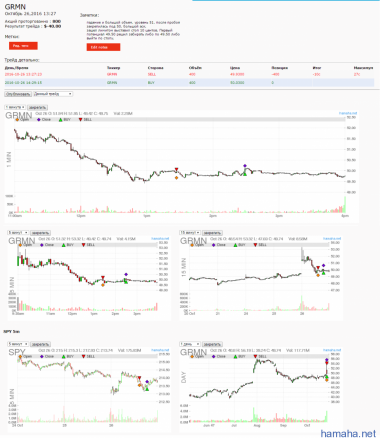The image size is (380, 438).
Task: Click the orange Open diamond marker on the 1 MIN chart
Action: pos(176,178)
